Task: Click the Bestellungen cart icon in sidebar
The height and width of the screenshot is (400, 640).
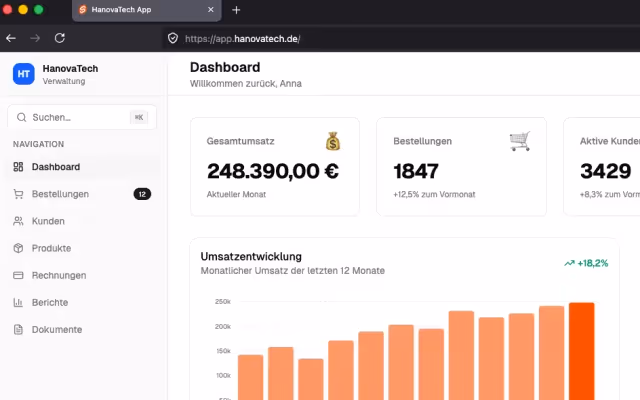Action: 18,194
